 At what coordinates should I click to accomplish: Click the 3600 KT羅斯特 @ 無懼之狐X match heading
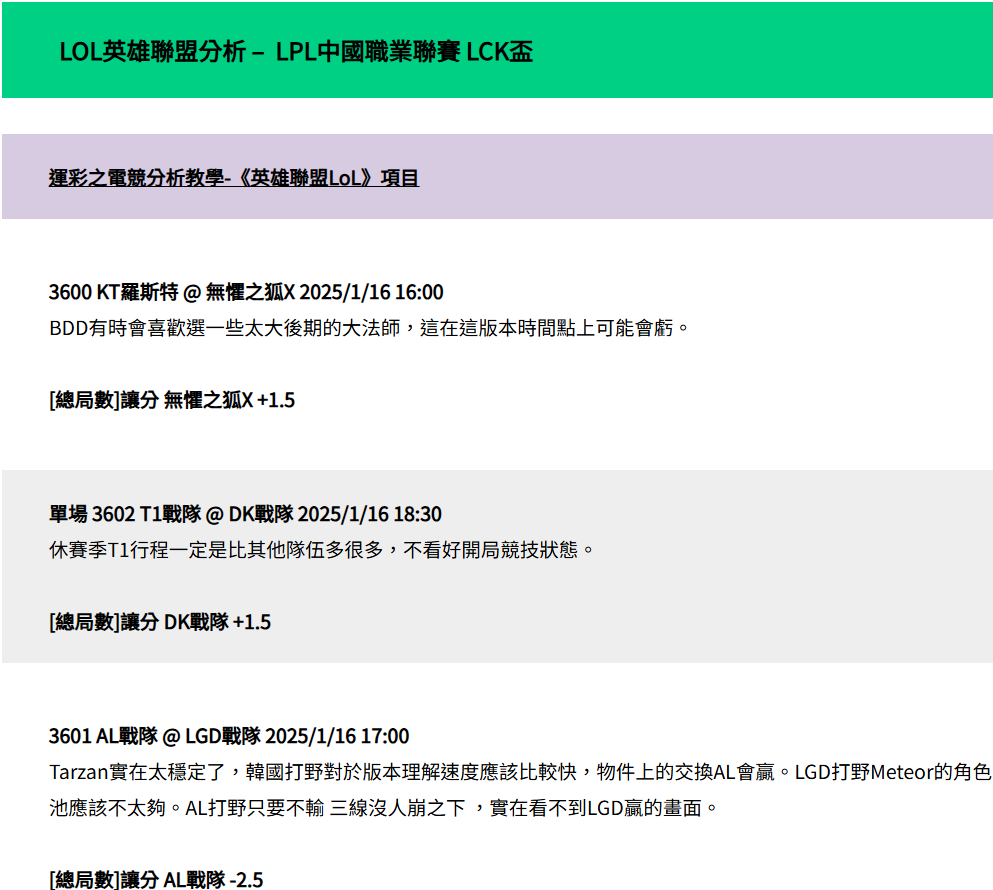(x=246, y=292)
